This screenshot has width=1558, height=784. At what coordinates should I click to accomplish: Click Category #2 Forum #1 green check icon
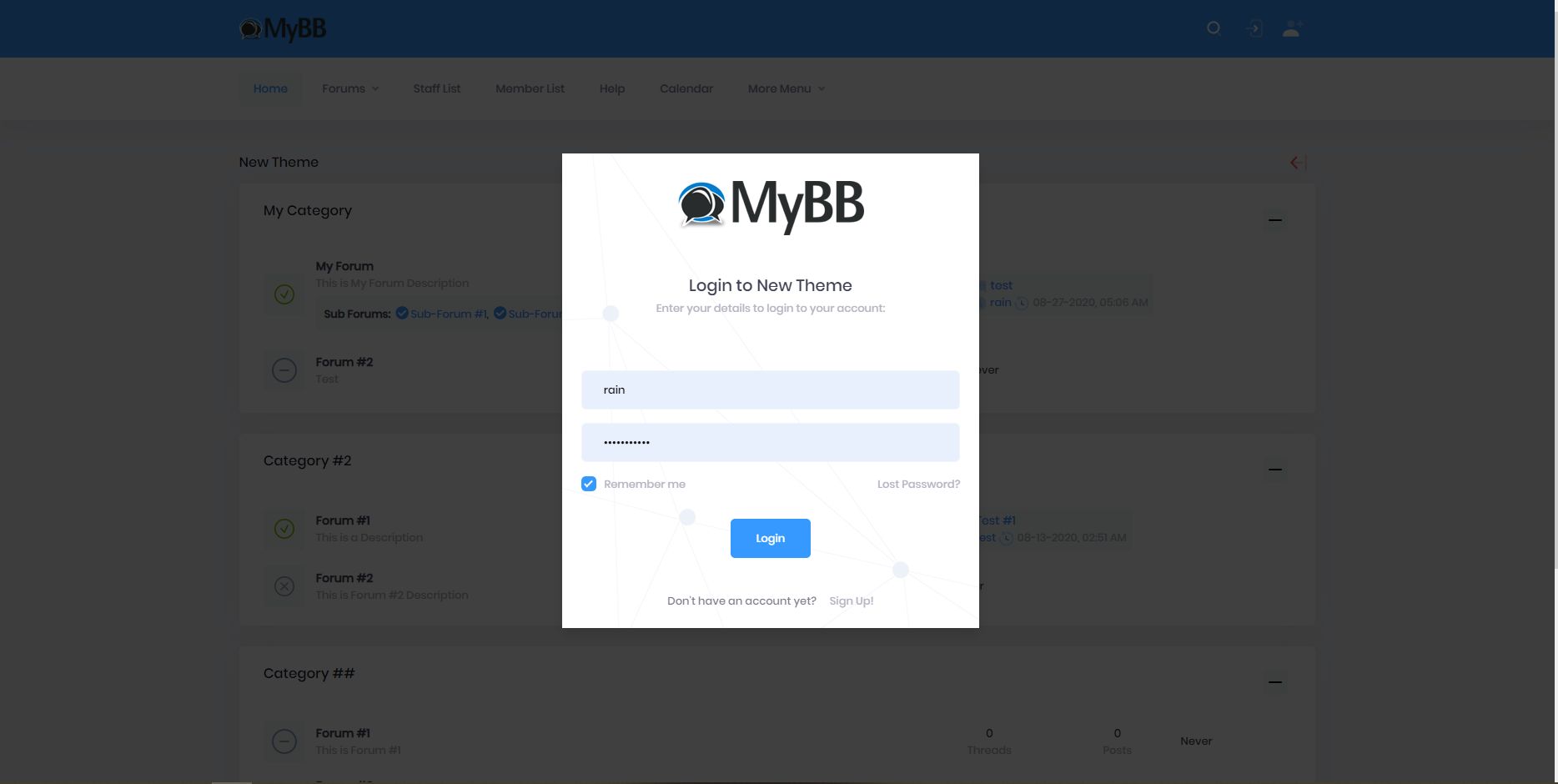tap(284, 529)
